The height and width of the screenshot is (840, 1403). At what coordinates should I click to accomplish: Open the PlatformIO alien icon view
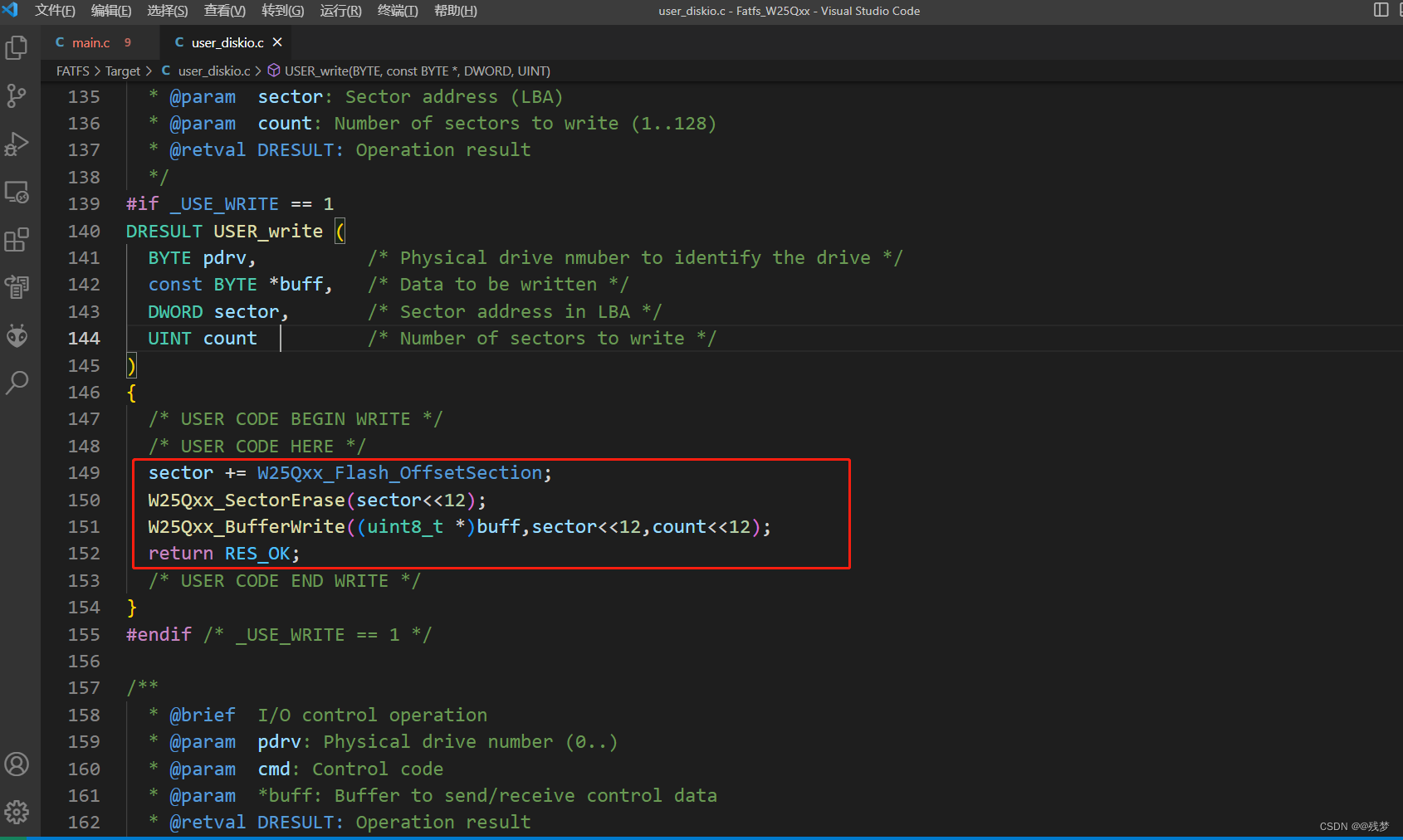coord(17,335)
